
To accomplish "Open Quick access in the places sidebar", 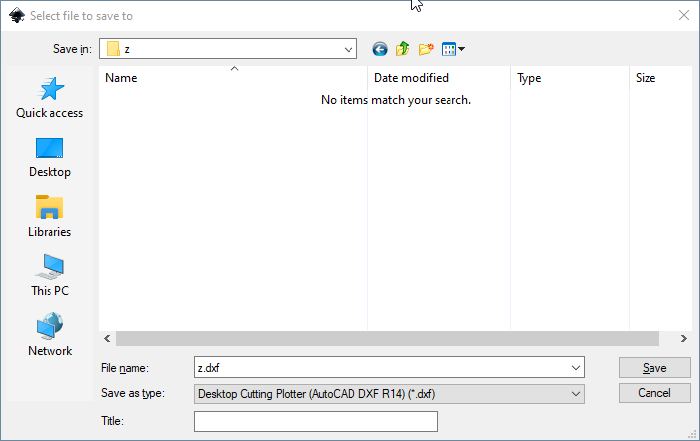I will pyautogui.click(x=50, y=97).
